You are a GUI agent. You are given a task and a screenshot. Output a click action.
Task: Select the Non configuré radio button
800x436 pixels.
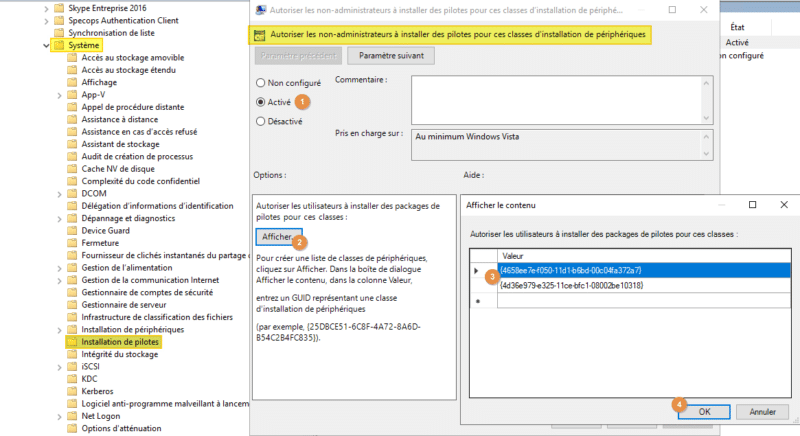[x=262, y=82]
